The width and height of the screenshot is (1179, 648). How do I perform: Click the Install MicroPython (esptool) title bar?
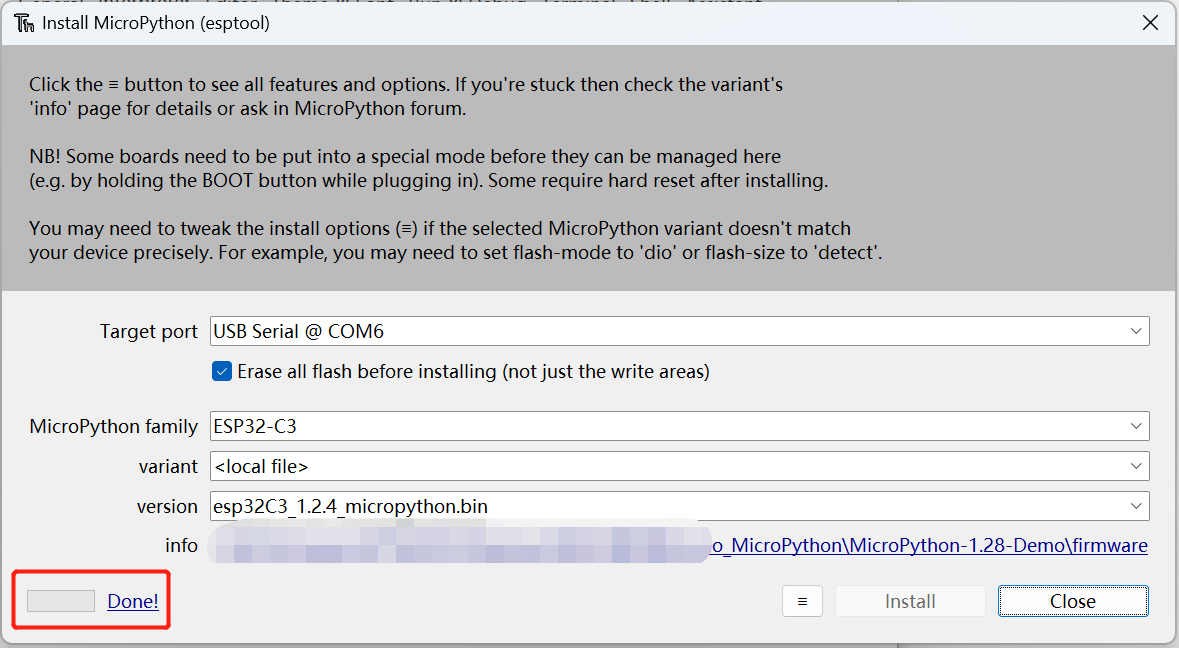[571, 23]
